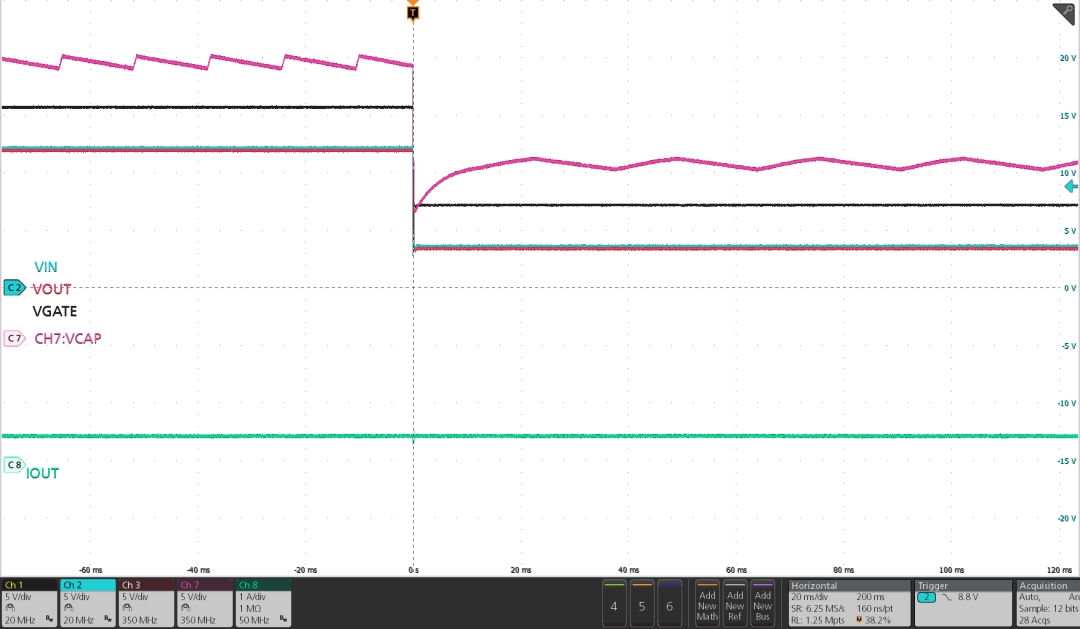The width and height of the screenshot is (1080, 629).
Task: Click Add New Math button
Action: tap(707, 603)
